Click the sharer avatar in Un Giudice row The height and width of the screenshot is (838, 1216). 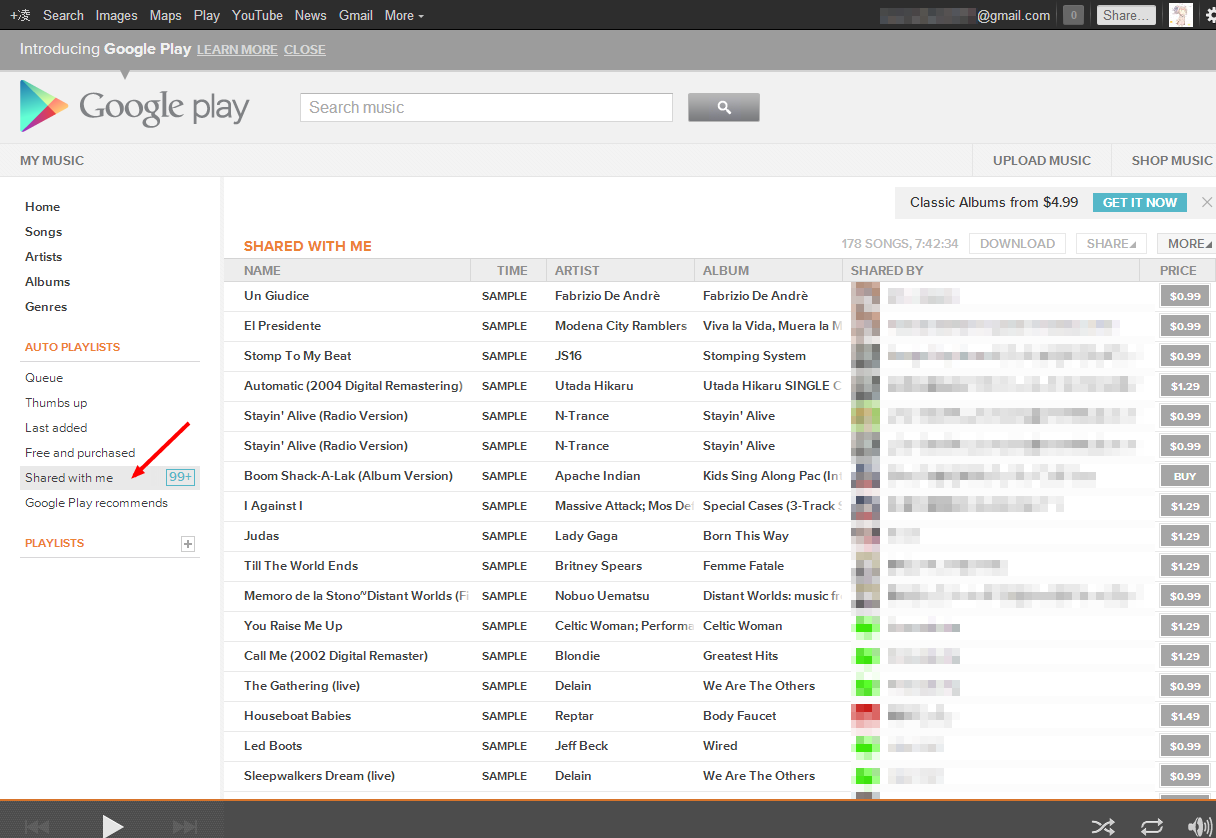866,296
